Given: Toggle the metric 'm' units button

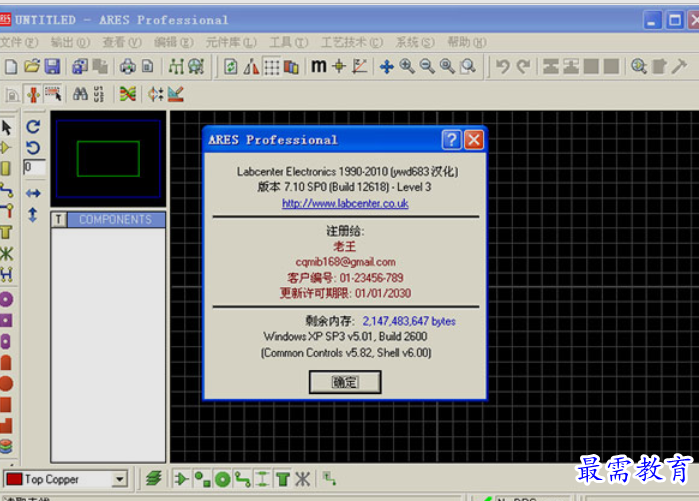Looking at the screenshot, I should [x=318, y=67].
